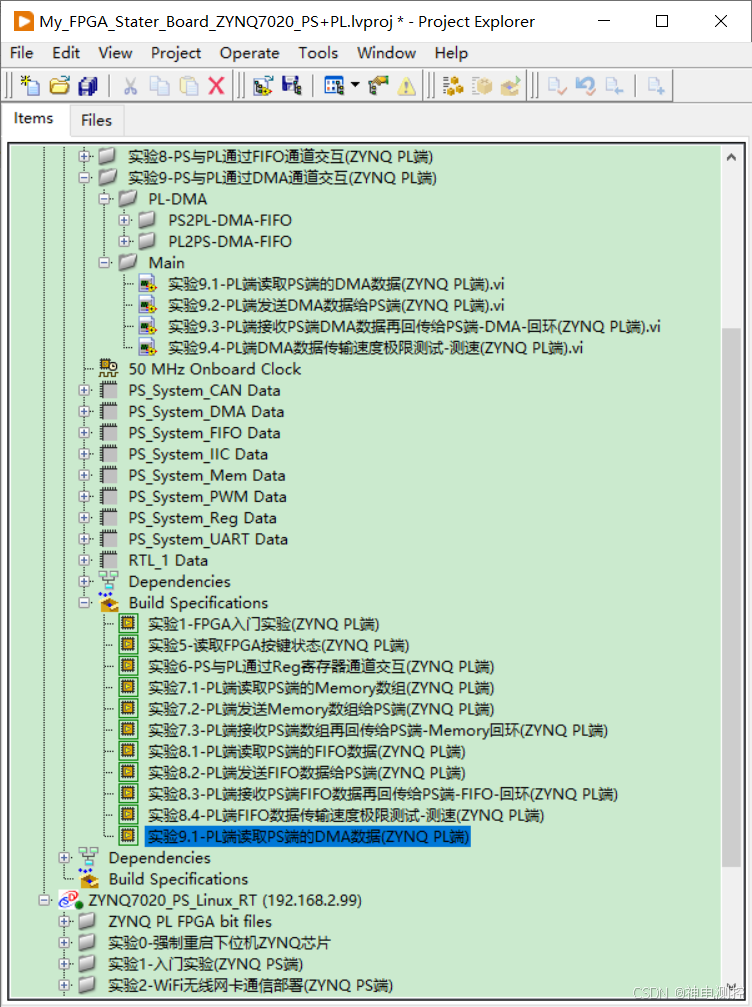
Task: Click the RTL_1 Data item icon
Action: click(109, 560)
